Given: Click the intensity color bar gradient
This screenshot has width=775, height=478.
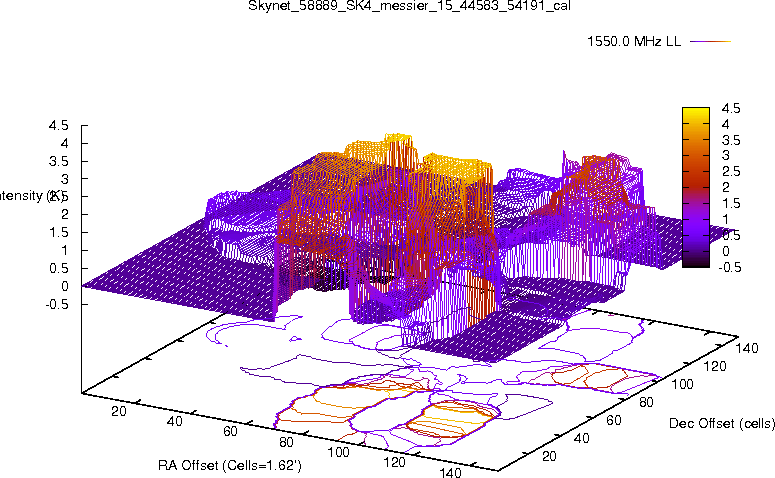Looking at the screenshot, I should tap(695, 187).
